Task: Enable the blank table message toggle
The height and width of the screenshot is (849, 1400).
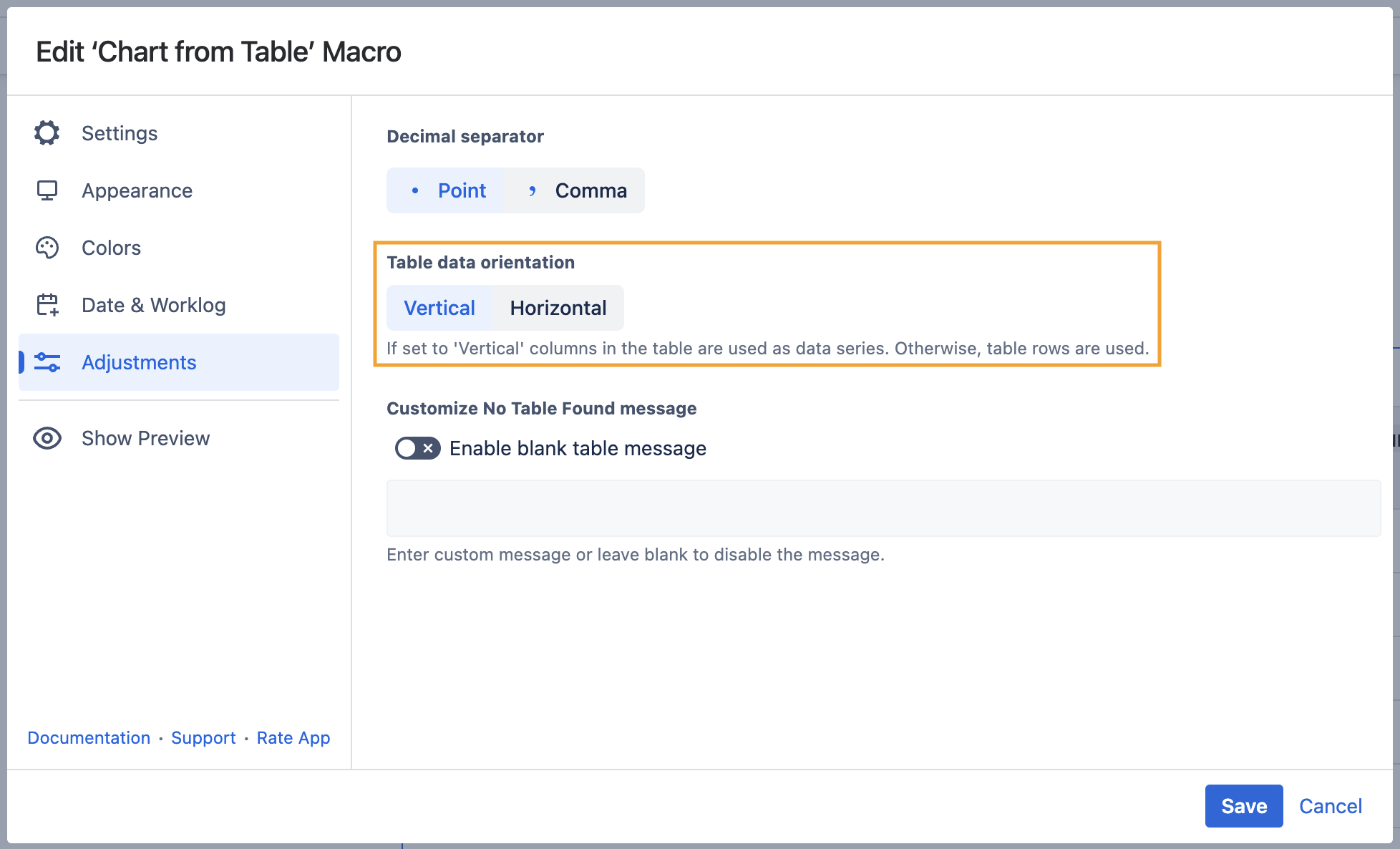Action: tap(417, 448)
